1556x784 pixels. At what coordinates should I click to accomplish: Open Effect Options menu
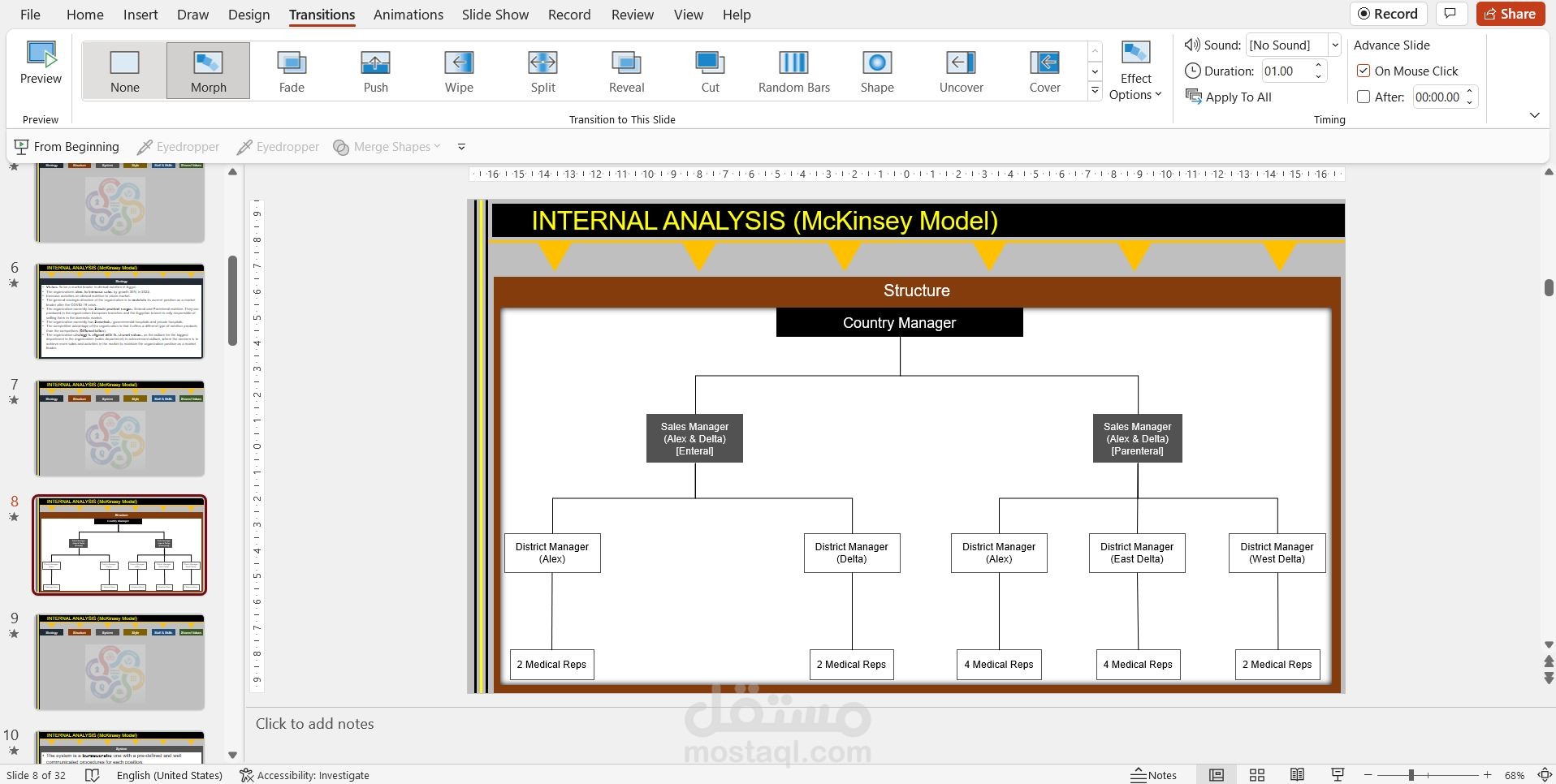click(x=1135, y=71)
